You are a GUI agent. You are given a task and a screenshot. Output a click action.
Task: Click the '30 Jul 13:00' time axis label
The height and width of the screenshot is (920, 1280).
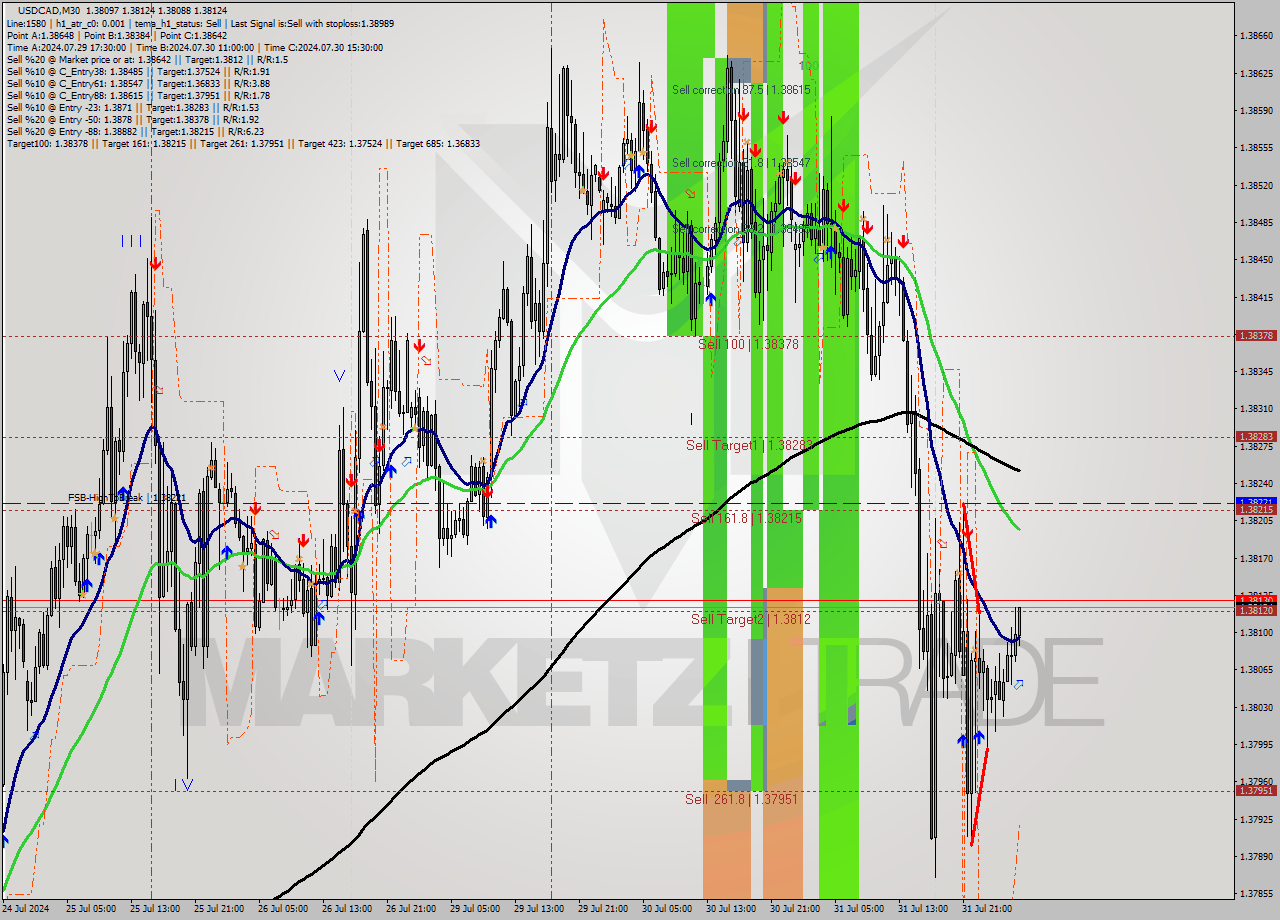tap(730, 909)
